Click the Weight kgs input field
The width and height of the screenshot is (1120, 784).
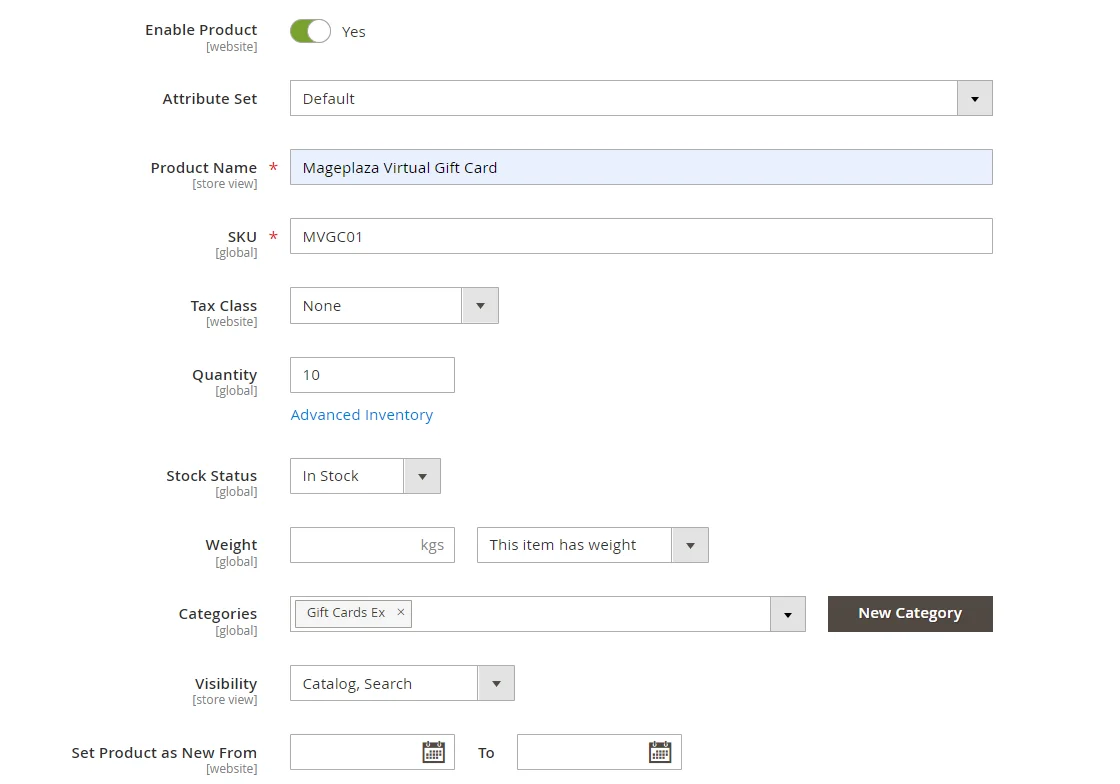pyautogui.click(x=372, y=545)
